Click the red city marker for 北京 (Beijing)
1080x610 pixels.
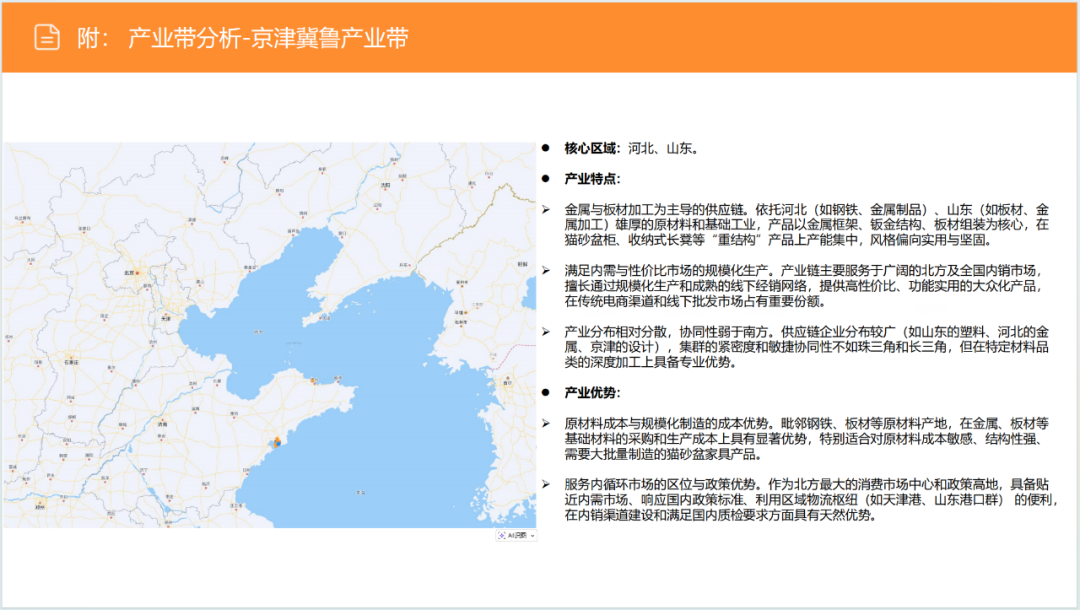[x=136, y=272]
